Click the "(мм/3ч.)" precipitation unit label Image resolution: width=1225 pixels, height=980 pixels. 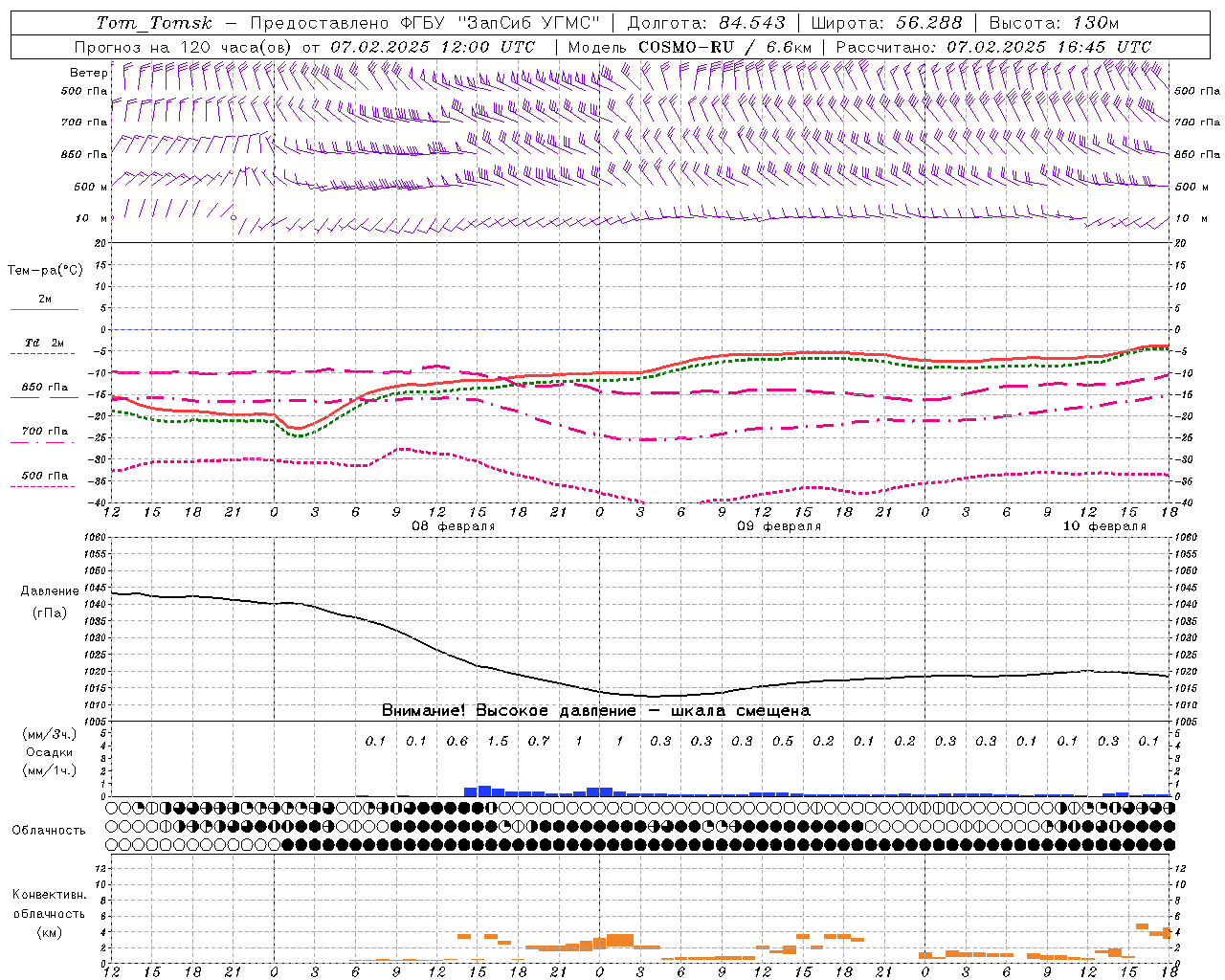(50, 734)
